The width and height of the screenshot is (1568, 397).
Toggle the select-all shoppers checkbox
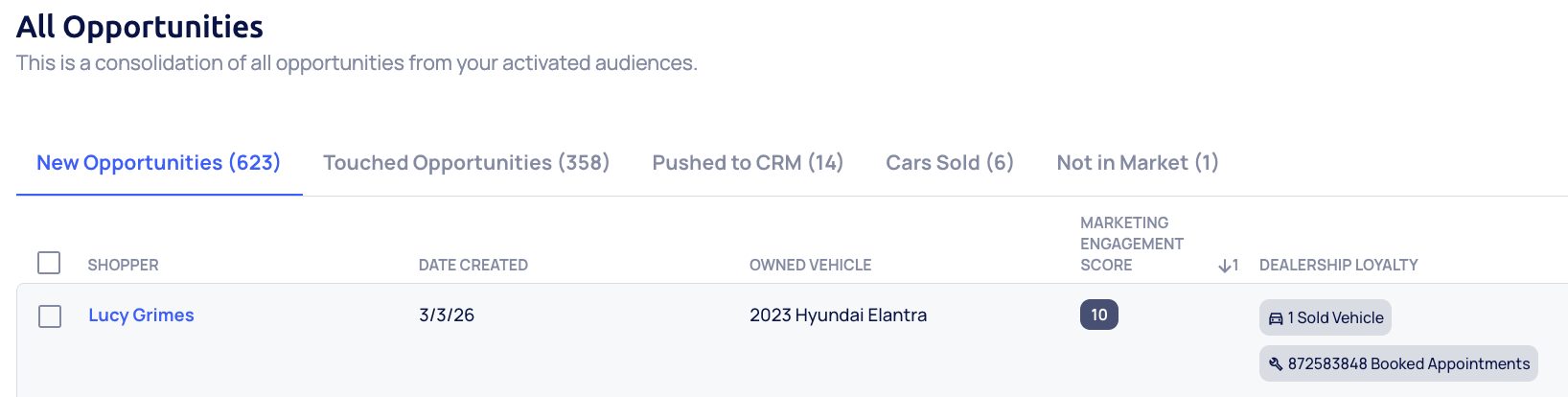(49, 263)
